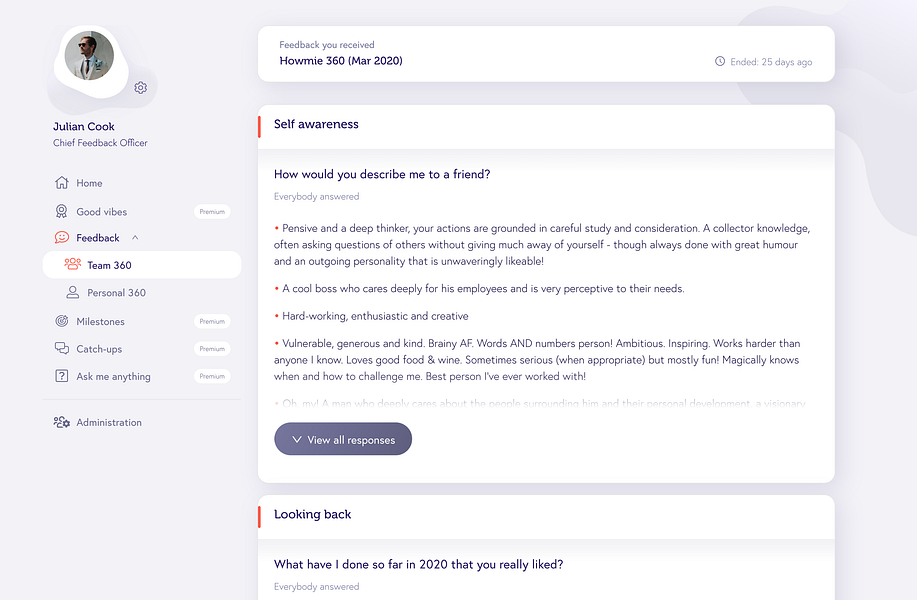The width and height of the screenshot is (917, 600).
Task: Expand responses with View all responses
Action: (x=343, y=440)
